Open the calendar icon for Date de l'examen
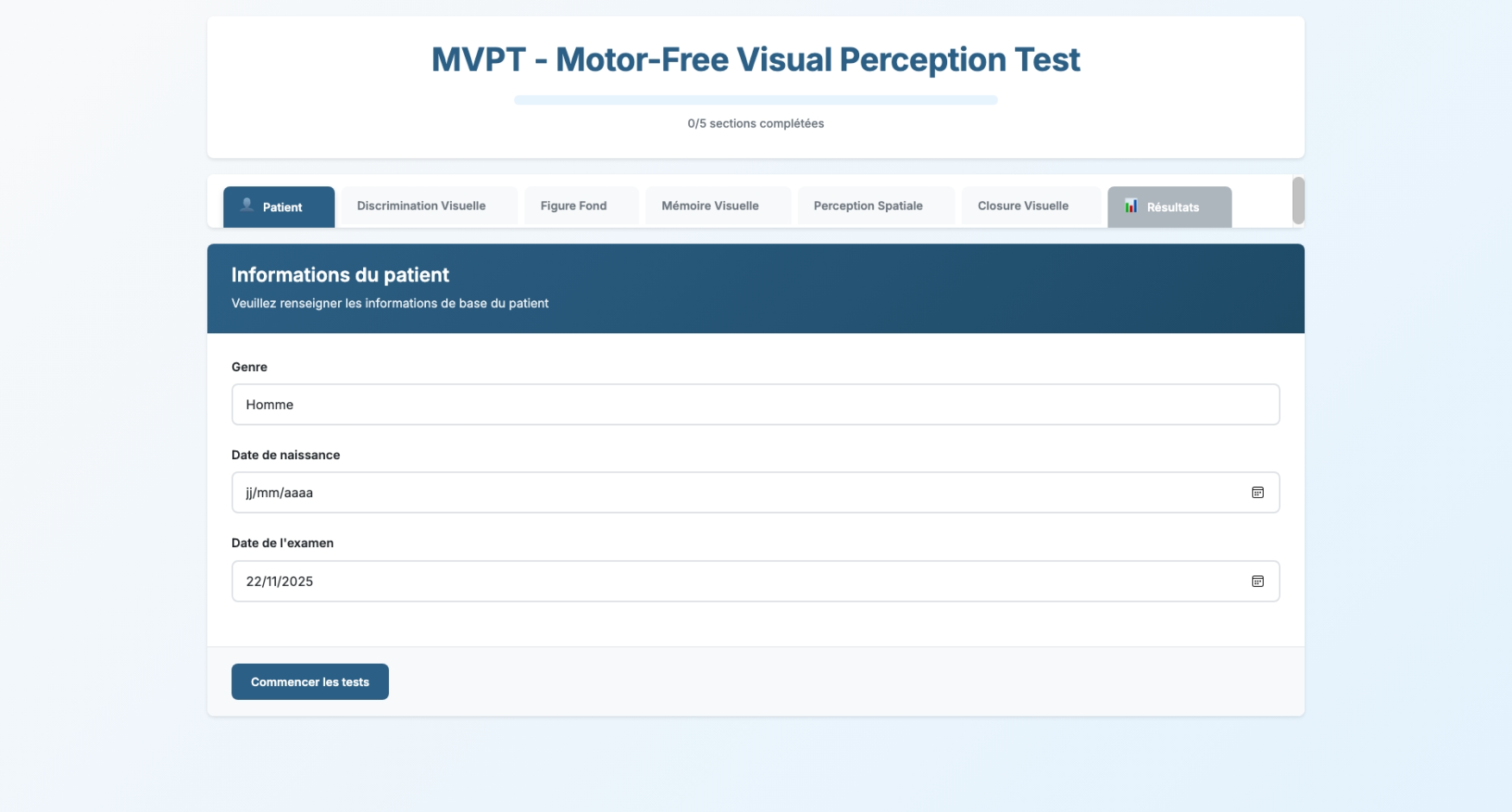Screen dimensions: 1512x812 pos(1258,582)
